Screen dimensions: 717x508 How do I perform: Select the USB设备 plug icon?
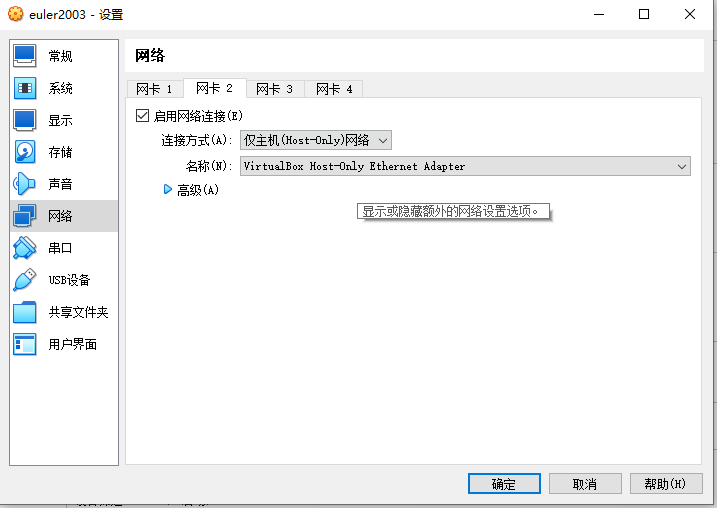(x=25, y=280)
